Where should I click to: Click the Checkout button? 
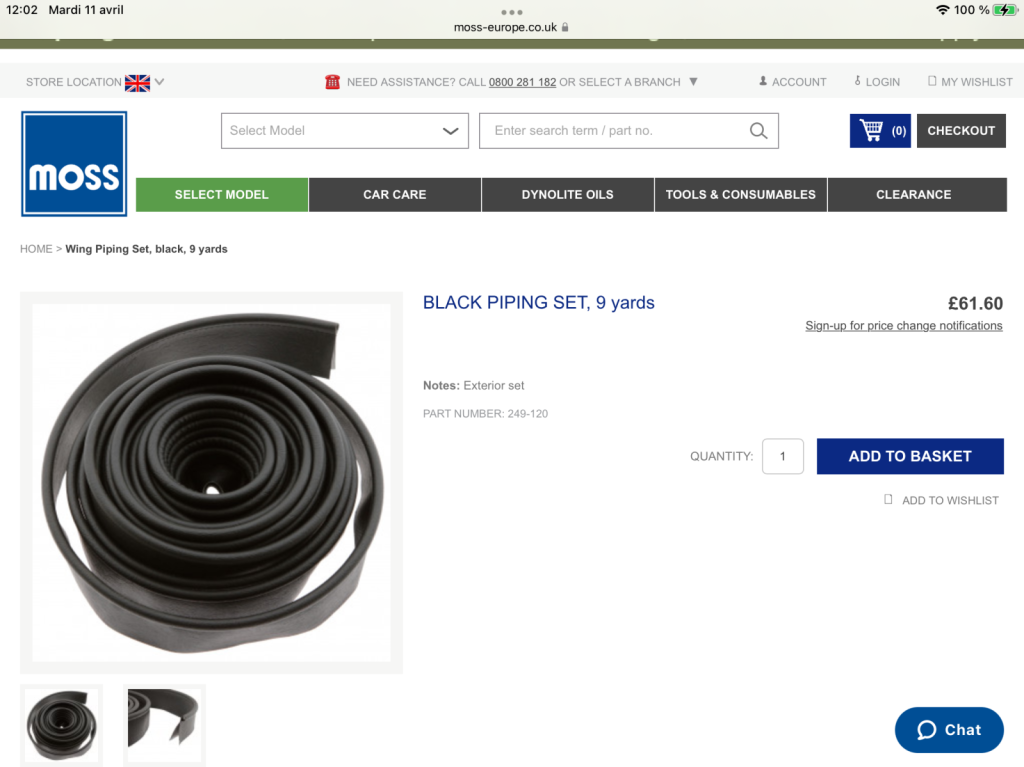tap(961, 131)
